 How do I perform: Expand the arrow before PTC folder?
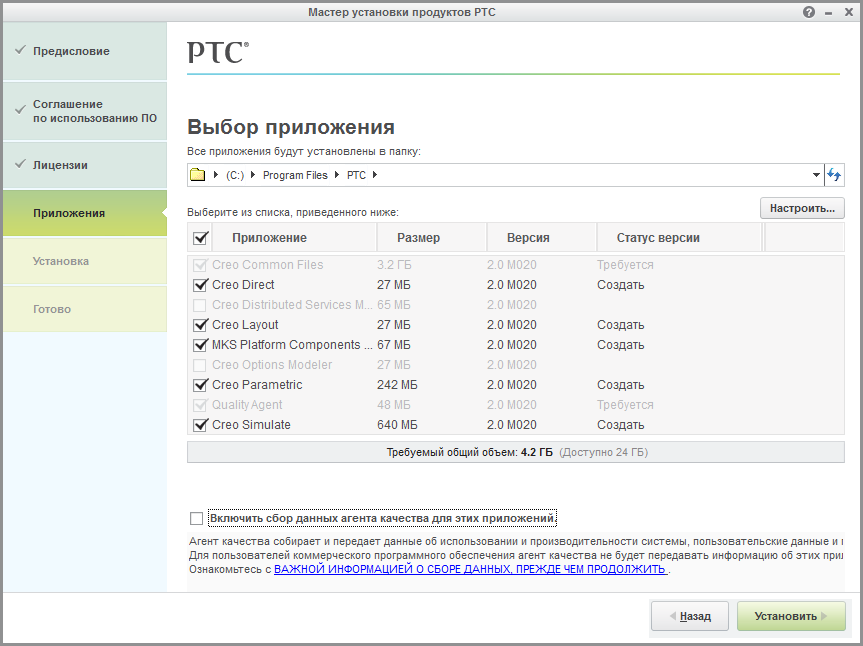pyautogui.click(x=337, y=174)
